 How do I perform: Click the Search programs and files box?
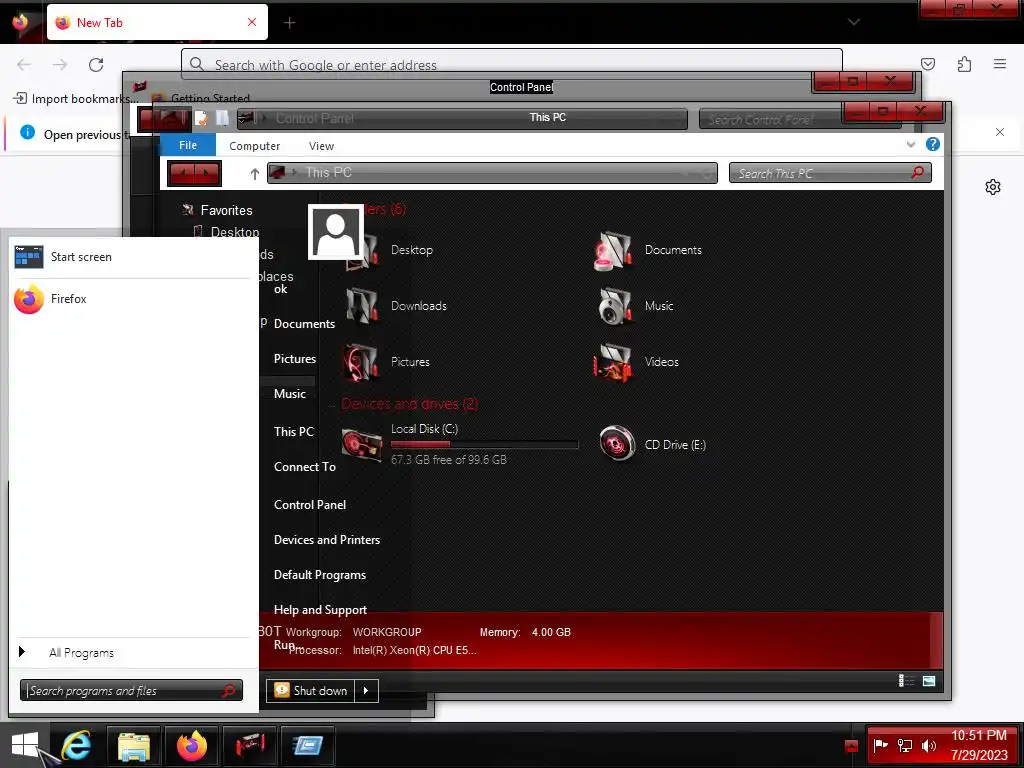pyautogui.click(x=131, y=690)
